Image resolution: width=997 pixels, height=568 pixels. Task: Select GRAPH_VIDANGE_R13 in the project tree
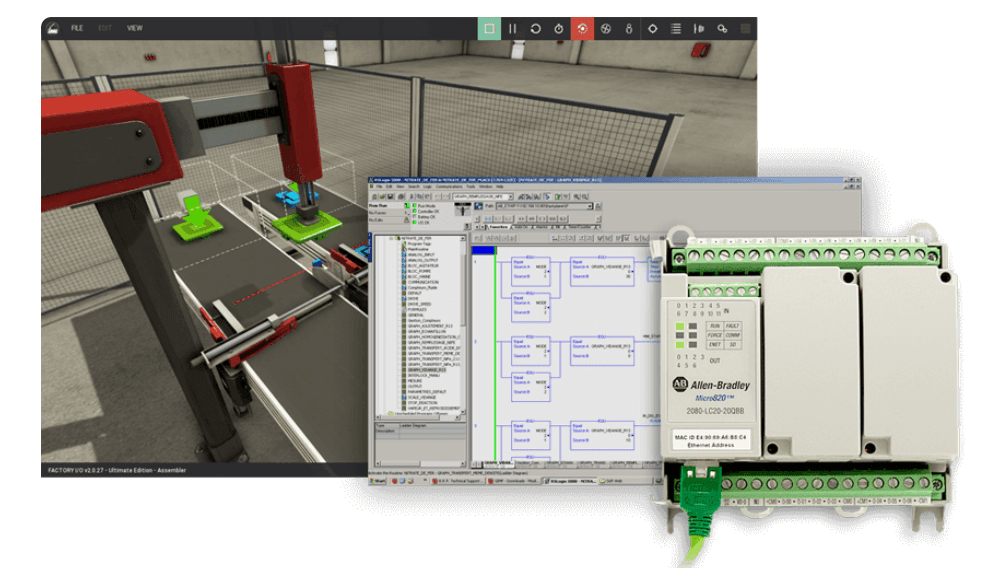pos(427,369)
